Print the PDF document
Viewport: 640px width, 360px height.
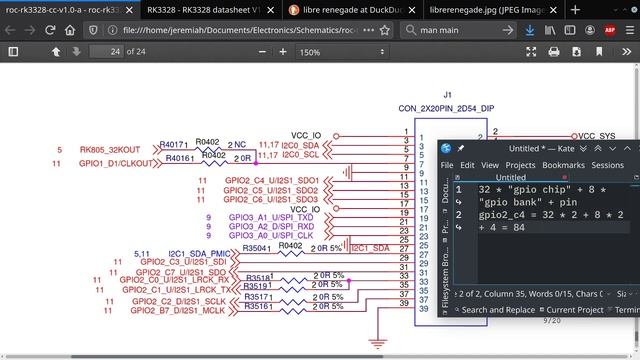click(554, 52)
